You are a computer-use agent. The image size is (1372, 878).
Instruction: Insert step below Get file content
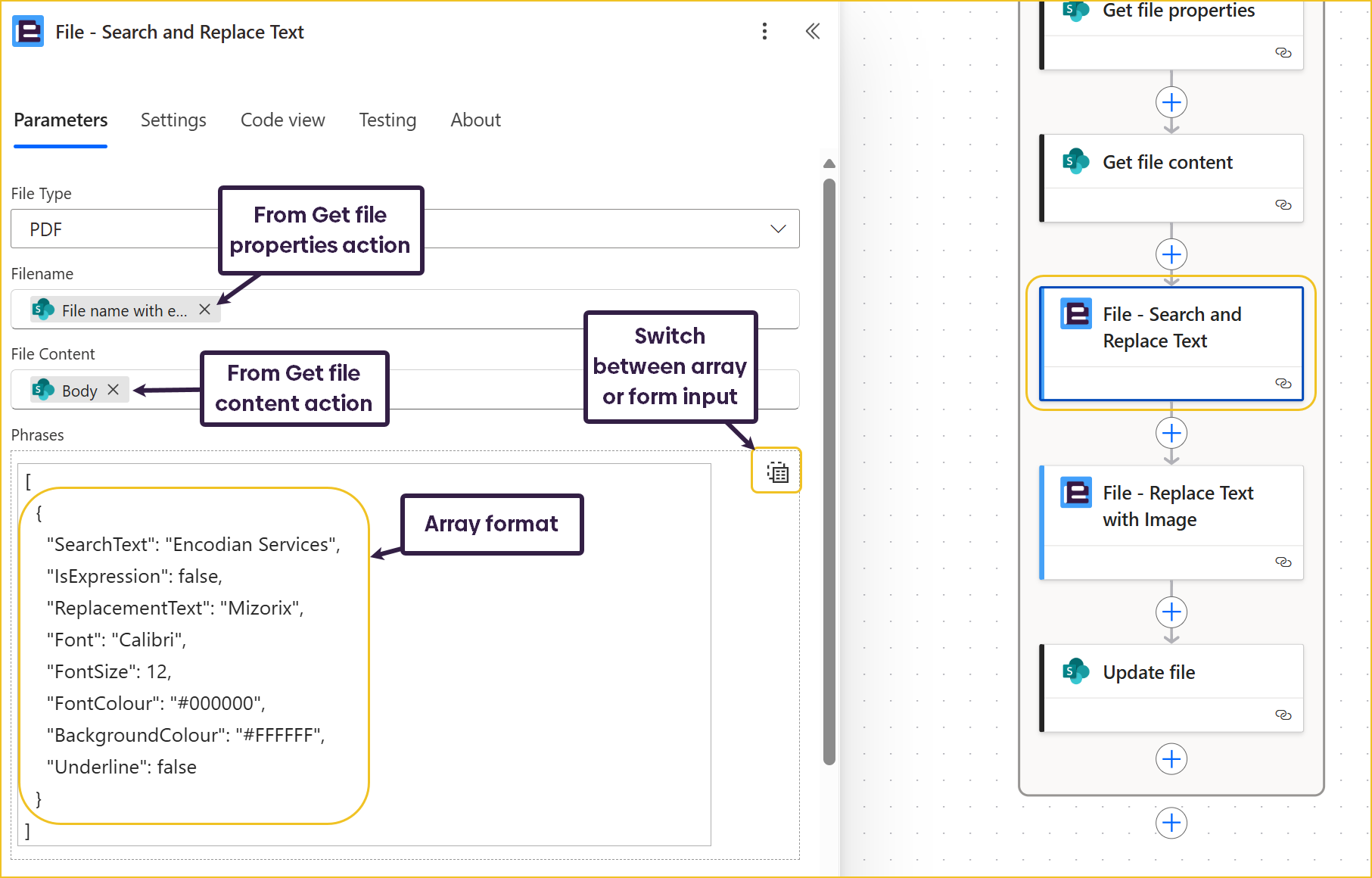click(1171, 254)
